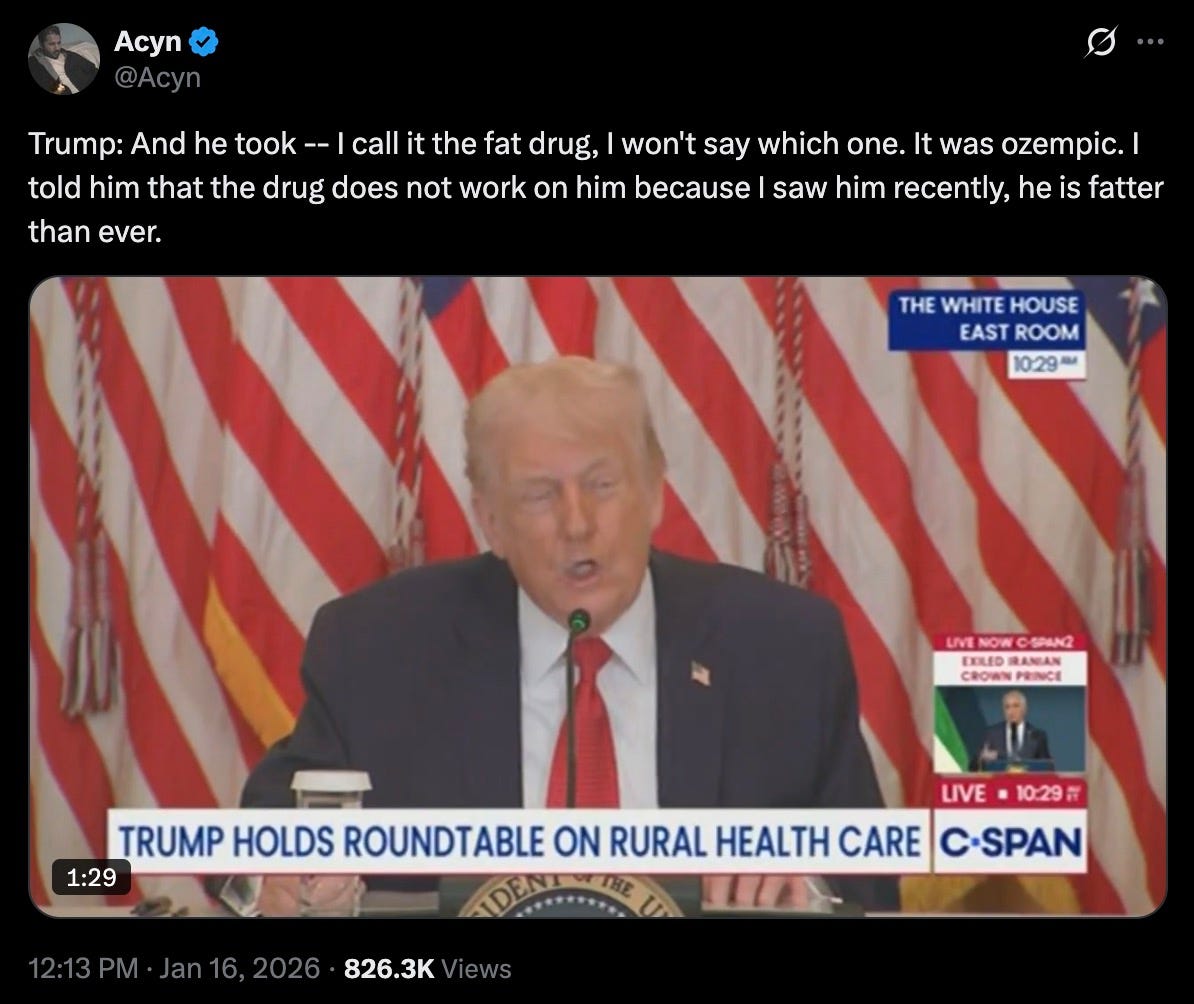Open the @Acyn handle link
The height and width of the screenshot is (1004, 1194).
tap(157, 77)
